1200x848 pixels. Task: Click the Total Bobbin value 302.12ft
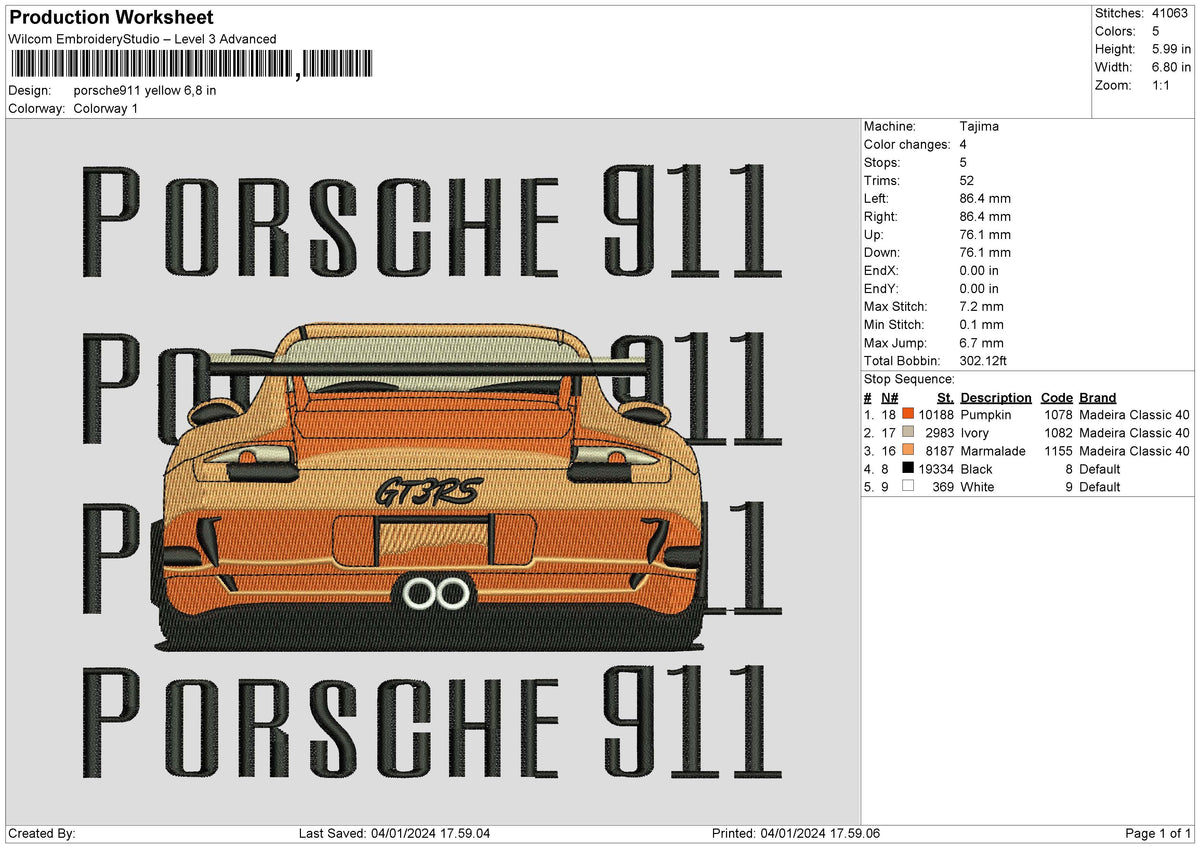pyautogui.click(x=985, y=360)
